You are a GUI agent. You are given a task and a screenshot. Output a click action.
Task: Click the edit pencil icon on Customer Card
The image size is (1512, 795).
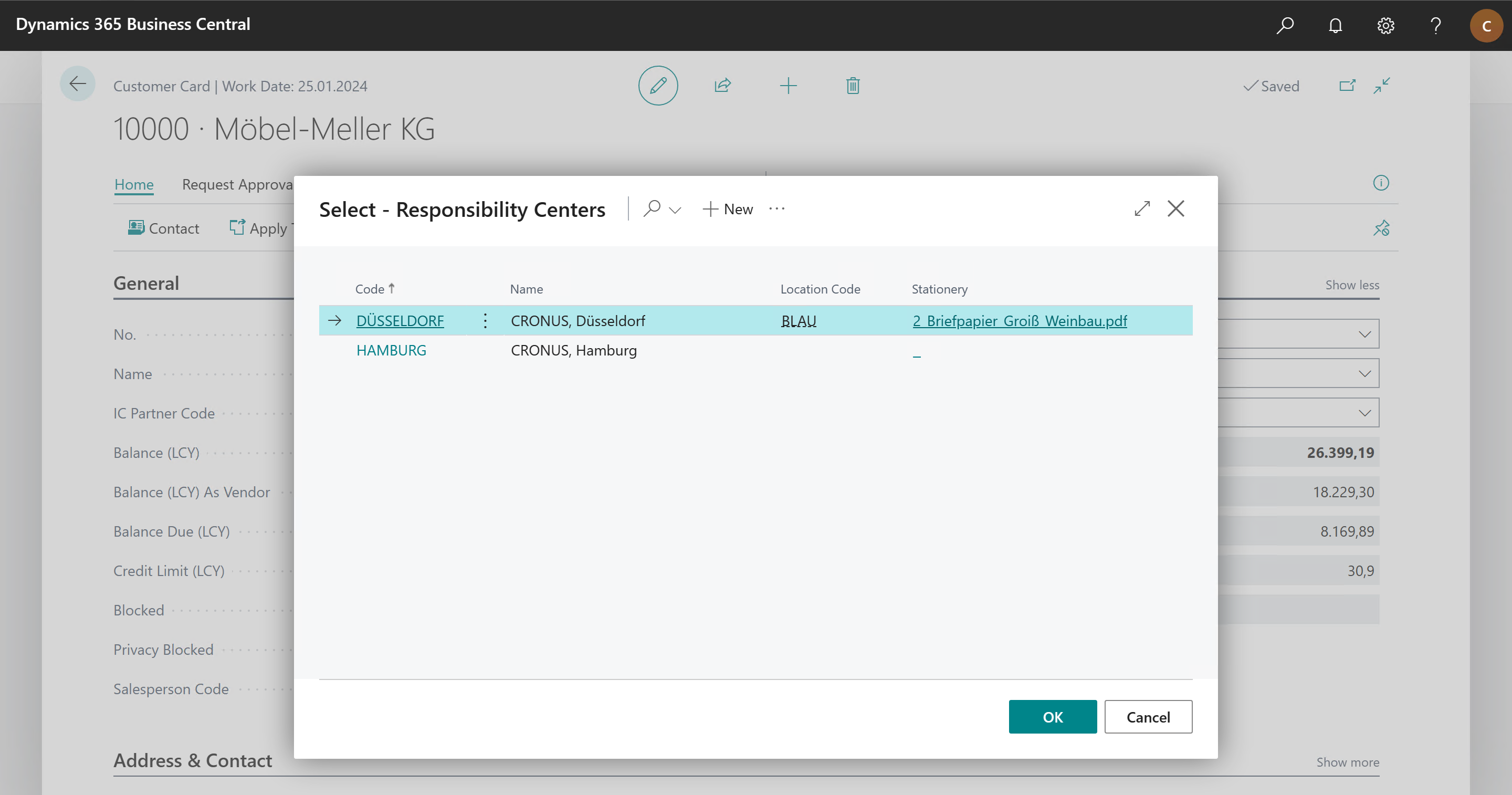658,86
